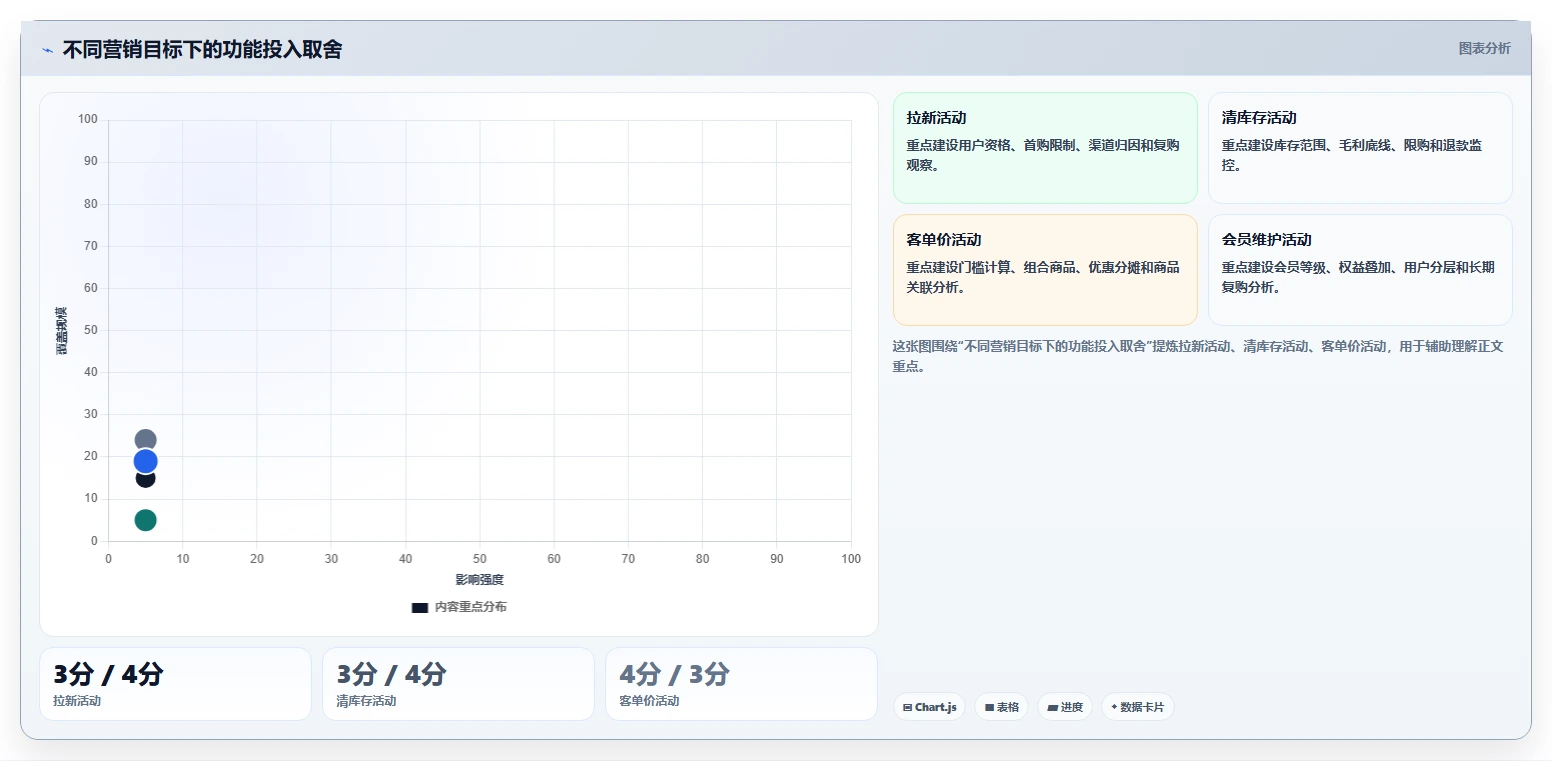
Task: Click the lightning icon beside the title
Action: pos(47,50)
